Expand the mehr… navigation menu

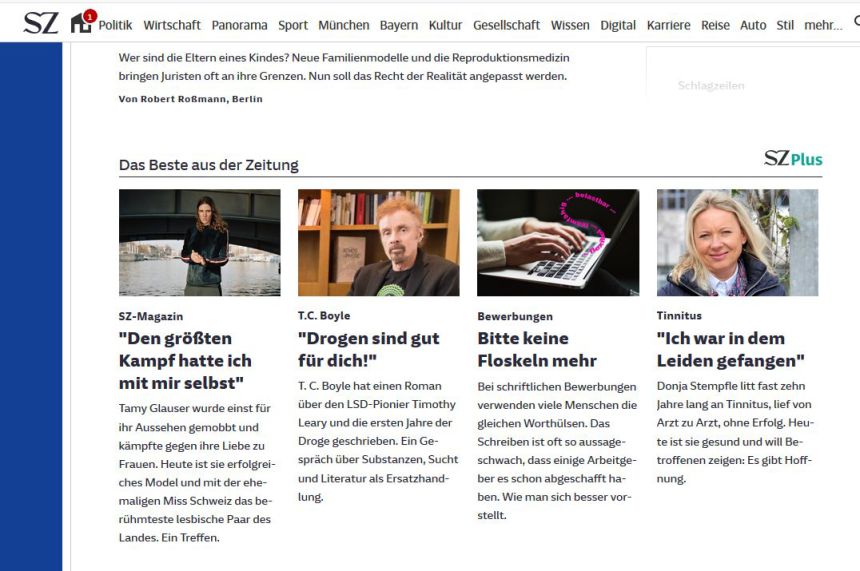pos(823,25)
